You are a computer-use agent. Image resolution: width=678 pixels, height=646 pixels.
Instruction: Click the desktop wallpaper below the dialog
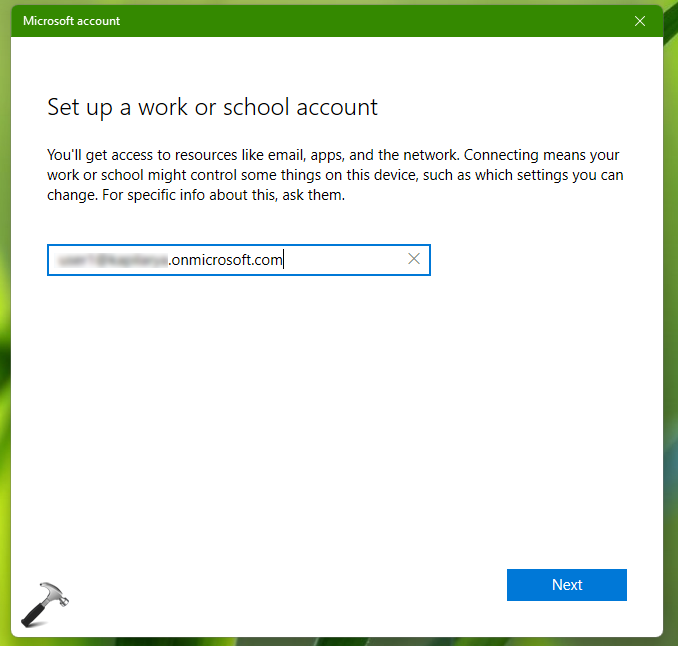(340, 641)
